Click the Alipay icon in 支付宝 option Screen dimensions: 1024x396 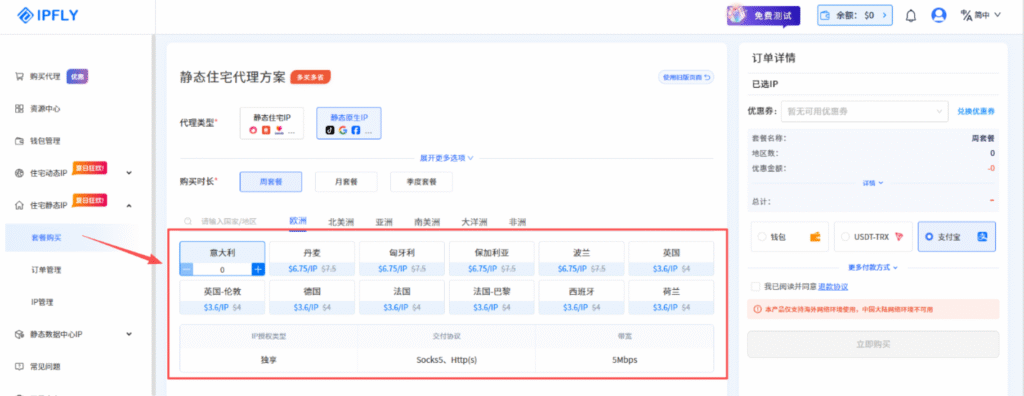click(982, 237)
